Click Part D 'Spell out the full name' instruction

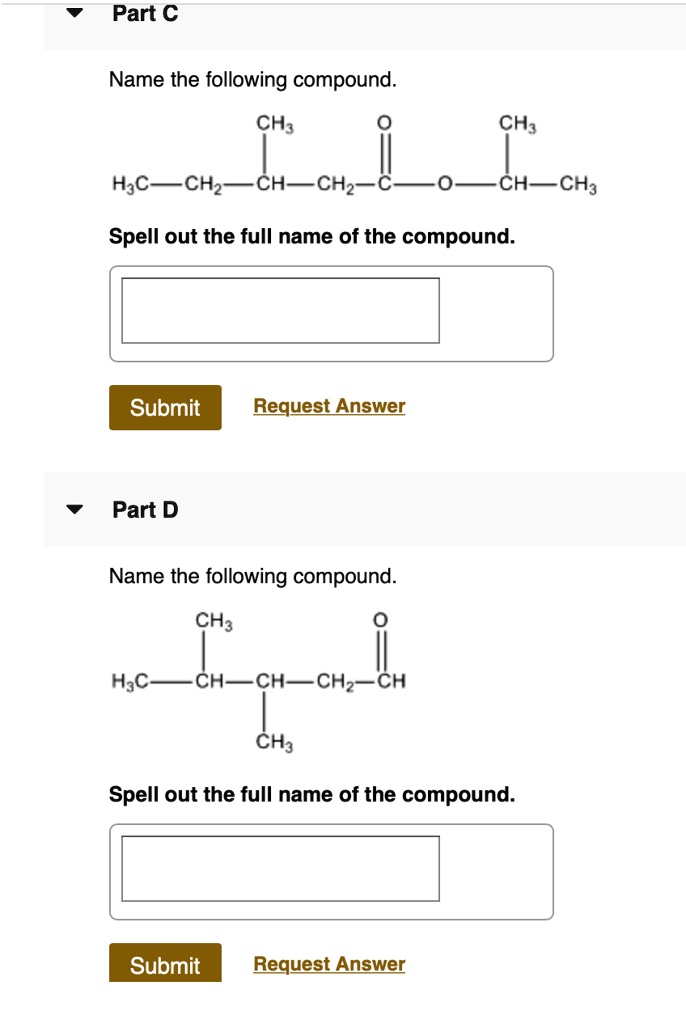tap(312, 795)
